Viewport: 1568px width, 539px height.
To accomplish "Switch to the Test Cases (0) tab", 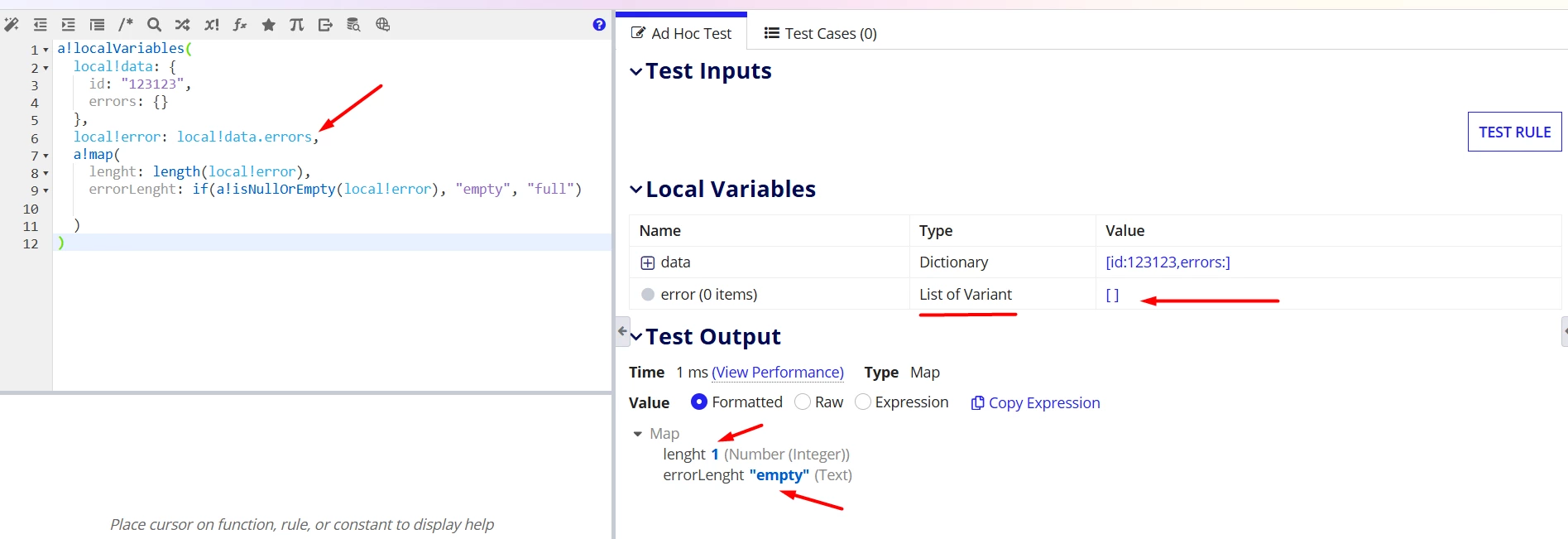I will [x=820, y=33].
